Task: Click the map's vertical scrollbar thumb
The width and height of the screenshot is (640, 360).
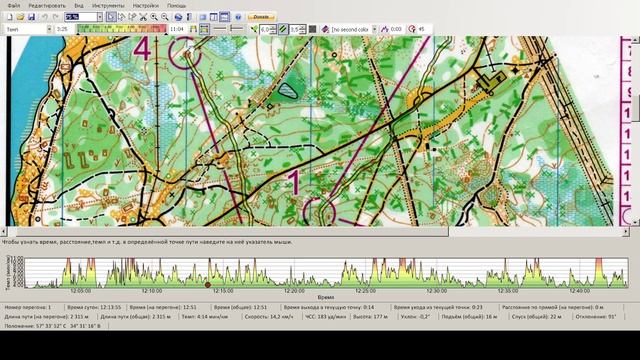Action: tap(636, 108)
